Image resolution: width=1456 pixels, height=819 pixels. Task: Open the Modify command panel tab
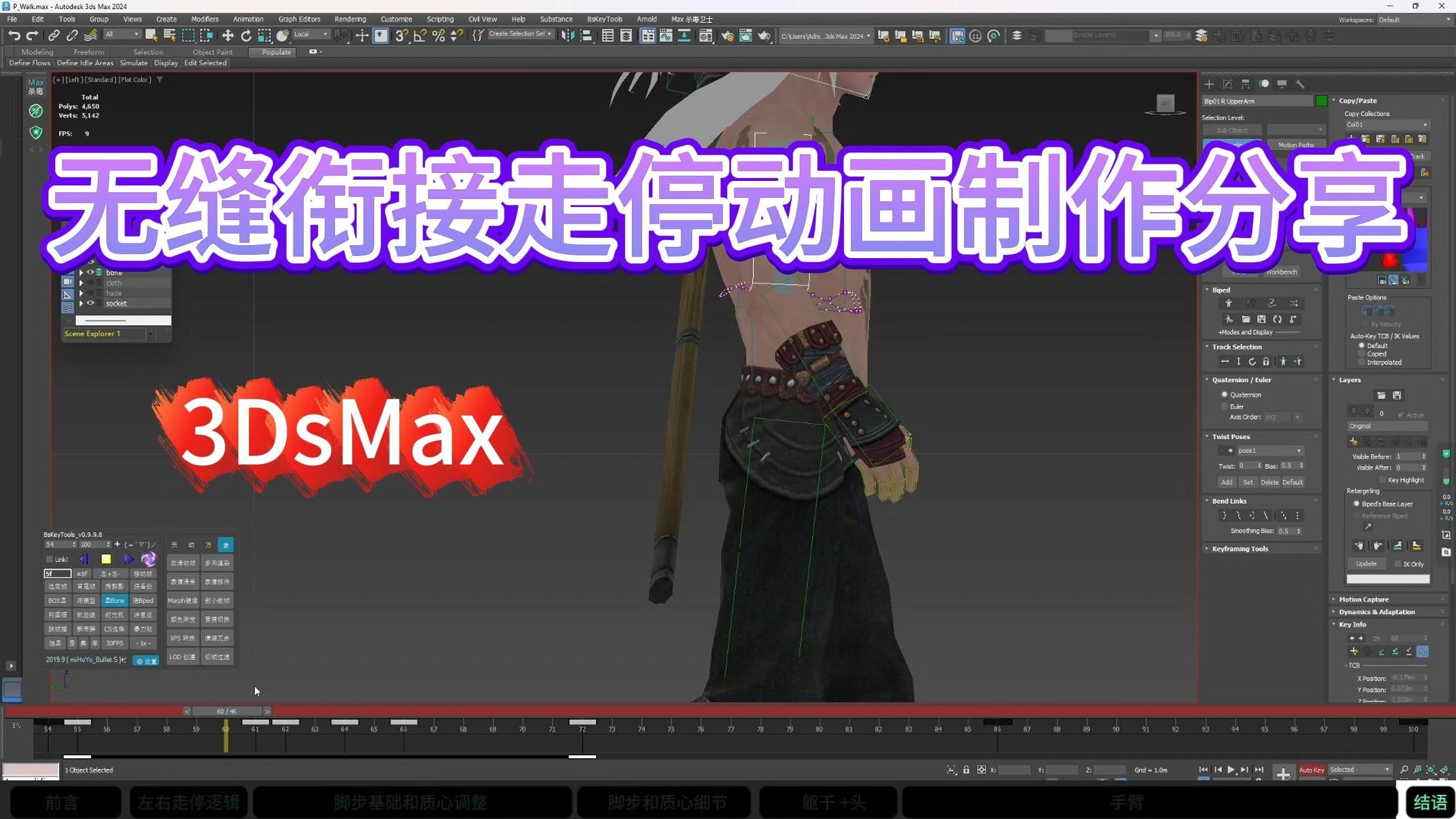click(1227, 84)
